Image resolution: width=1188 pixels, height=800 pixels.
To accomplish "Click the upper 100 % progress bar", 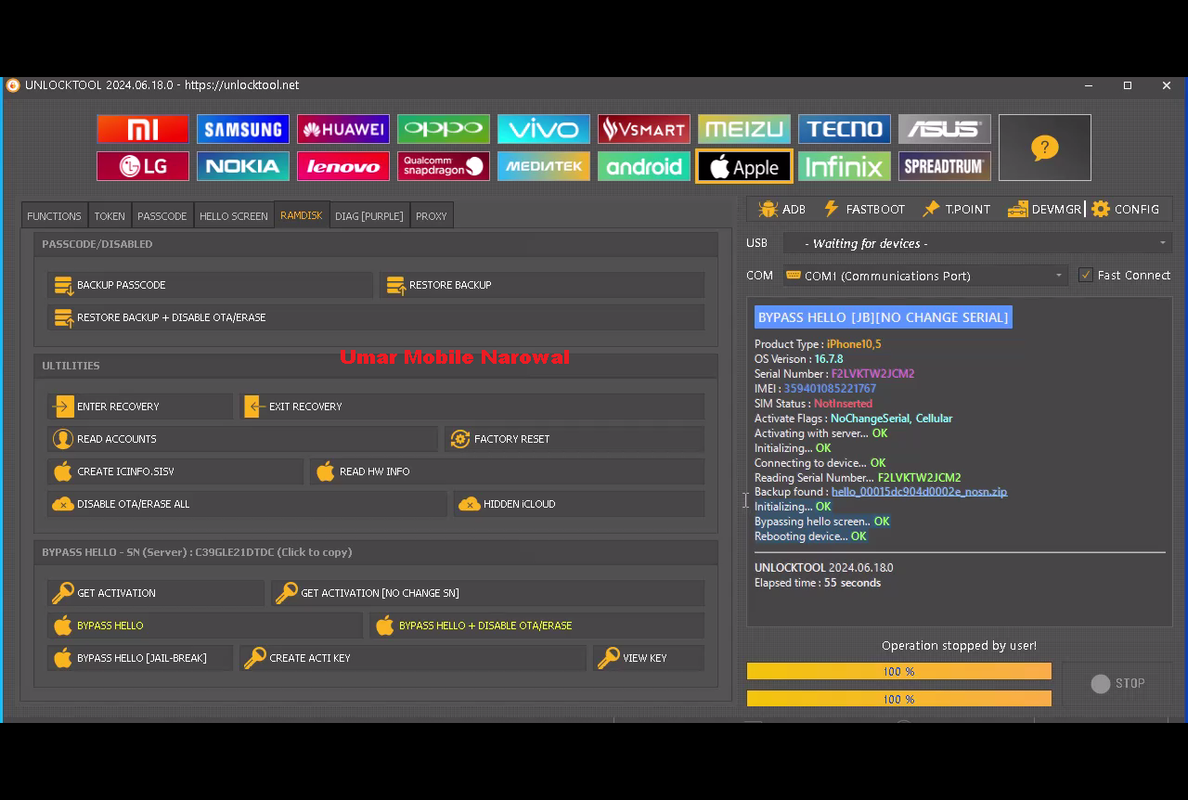I will click(899, 671).
